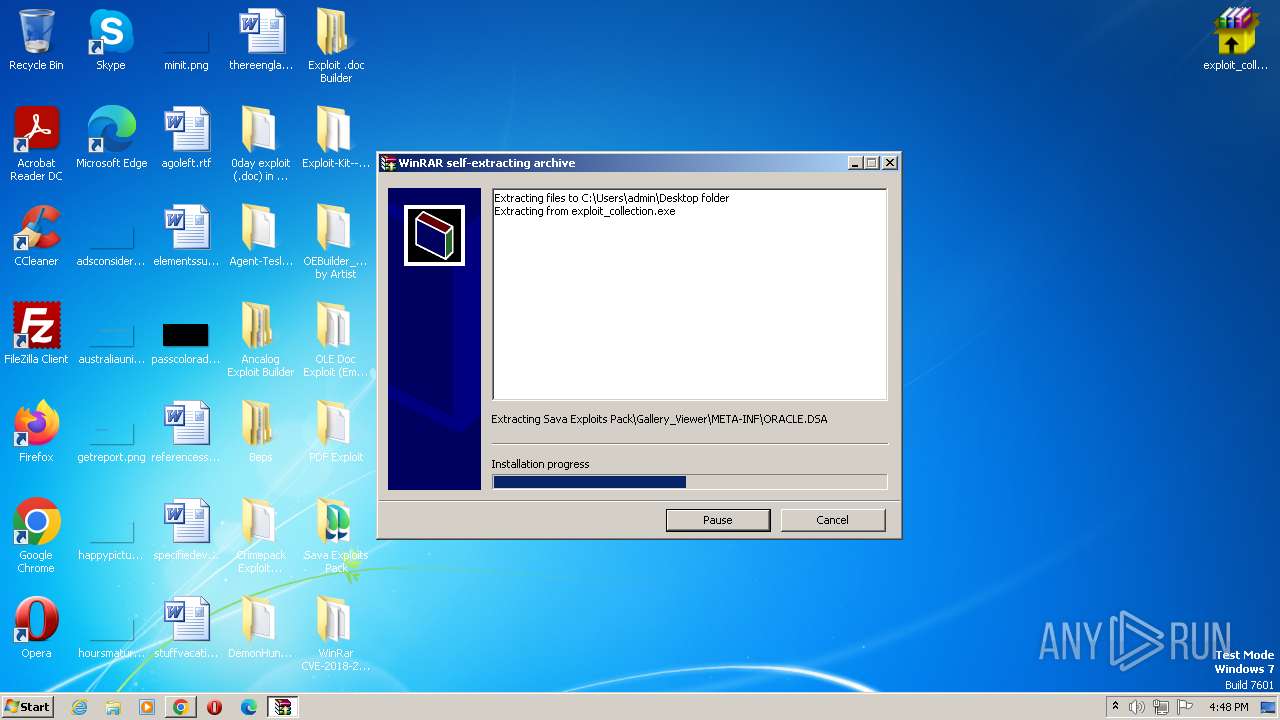Open the stuffvacati... Word document

pos(186,628)
